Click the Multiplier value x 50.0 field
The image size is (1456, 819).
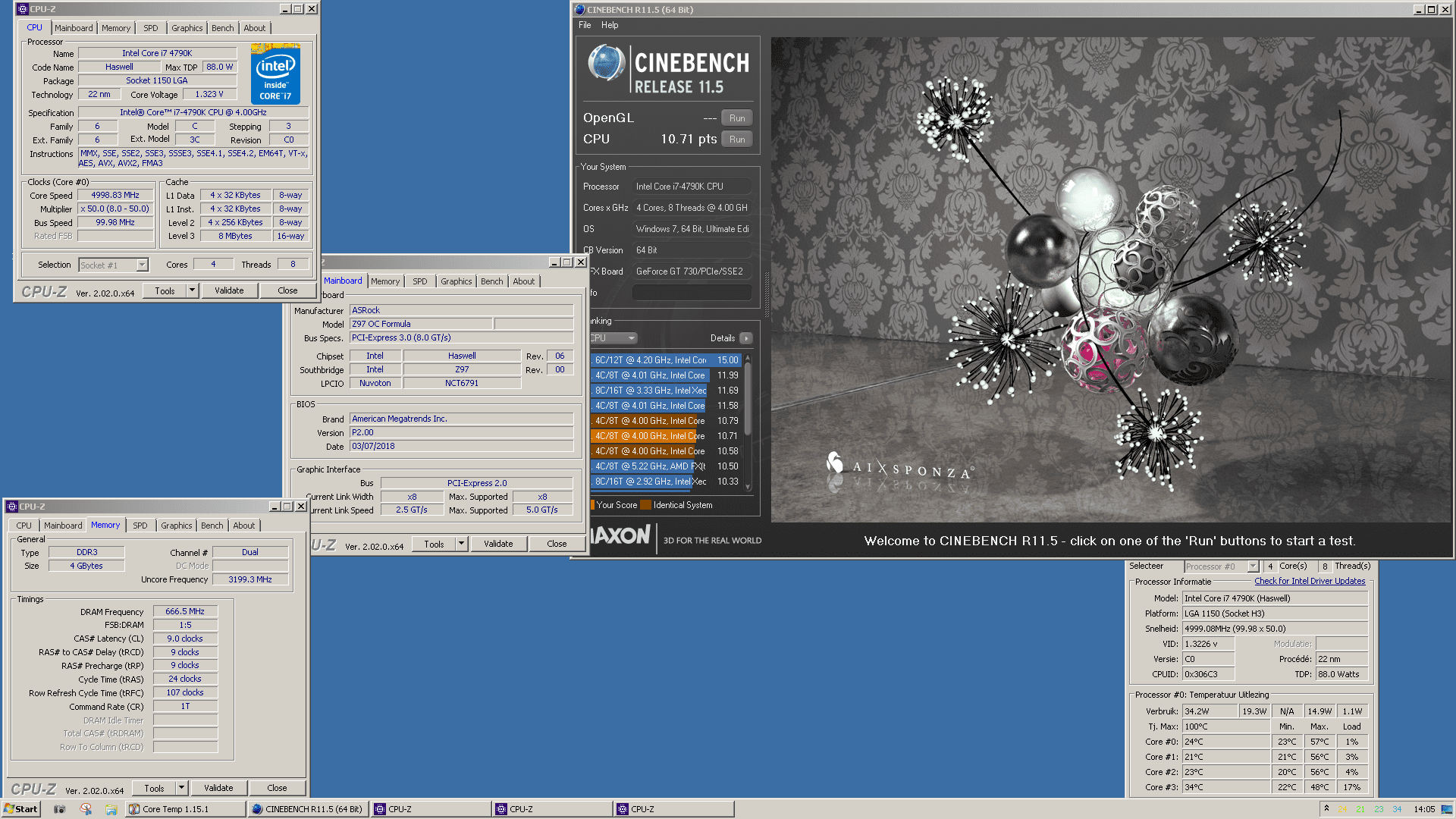(x=115, y=209)
